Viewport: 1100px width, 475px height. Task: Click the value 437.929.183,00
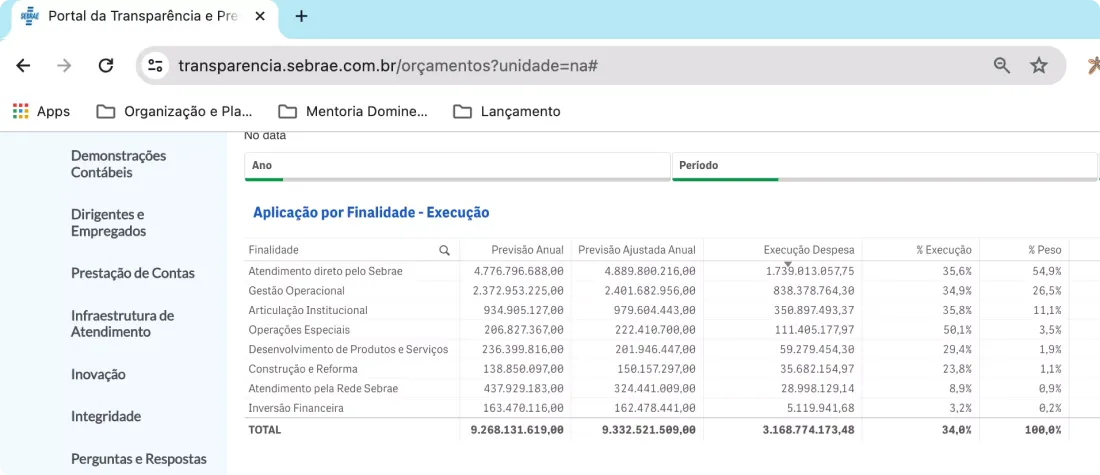523,389
